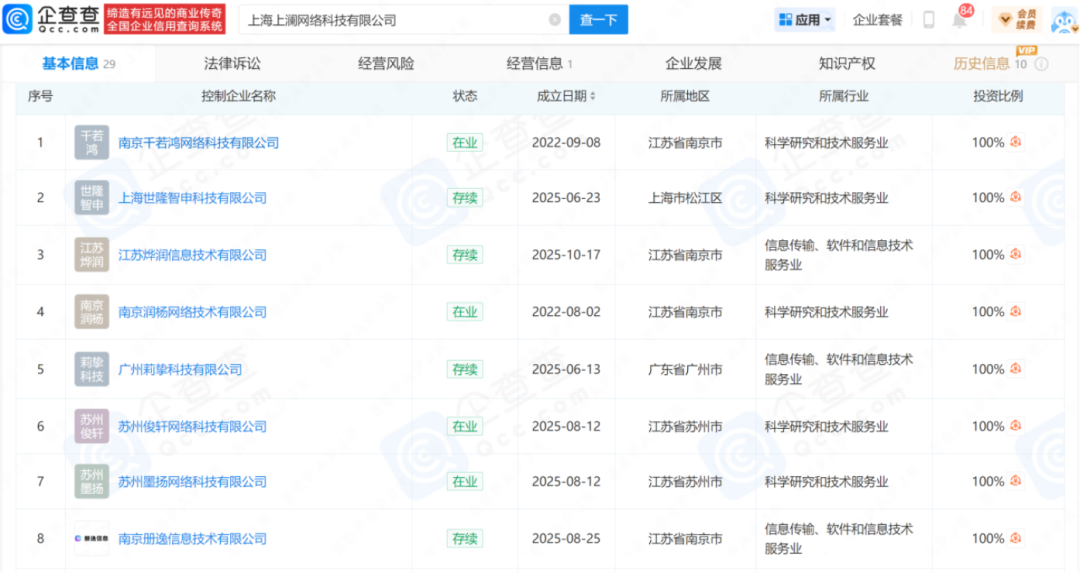Expand the 应用 dropdown menu
The image size is (1080, 573).
[x=806, y=20]
